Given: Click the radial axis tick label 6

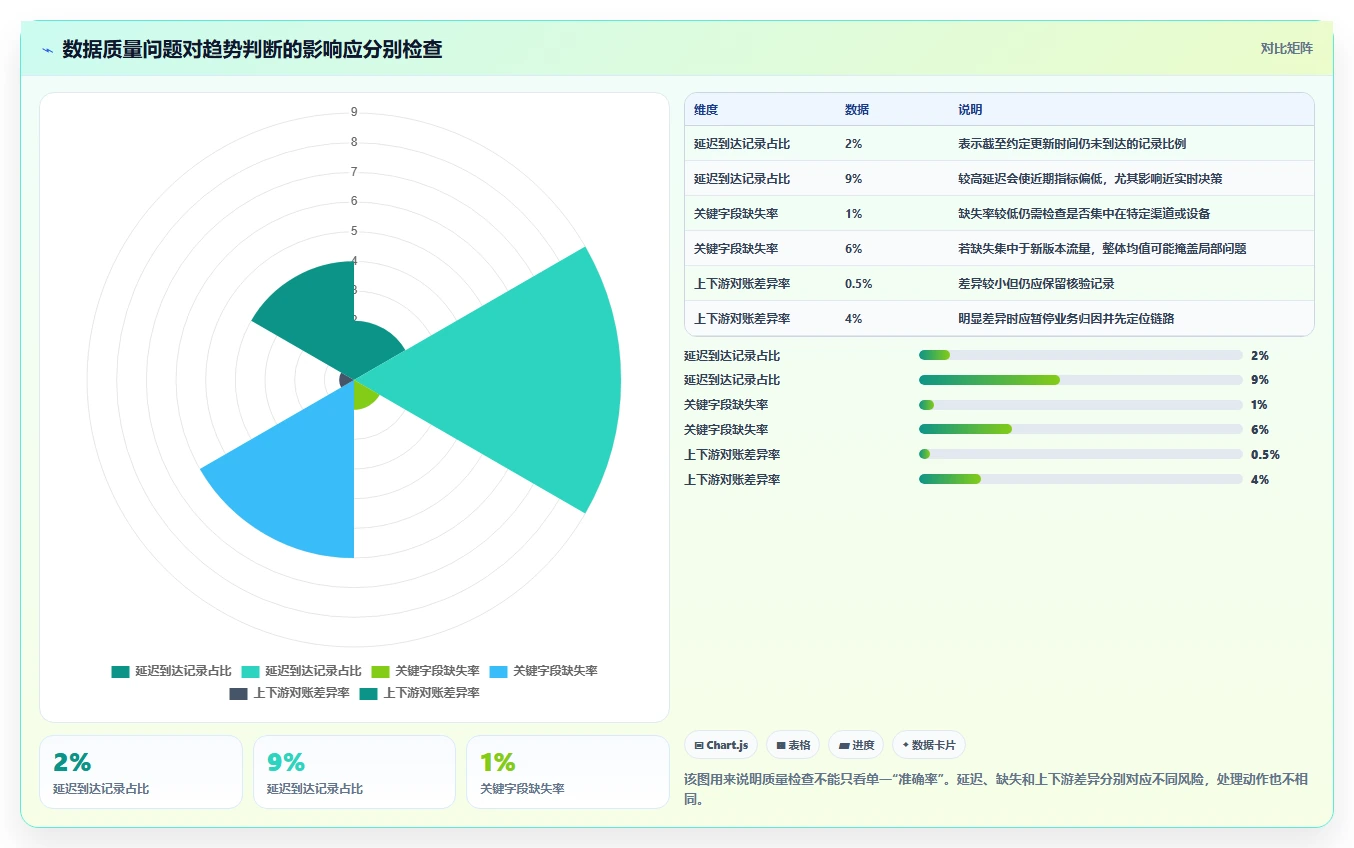Looking at the screenshot, I should click(354, 201).
